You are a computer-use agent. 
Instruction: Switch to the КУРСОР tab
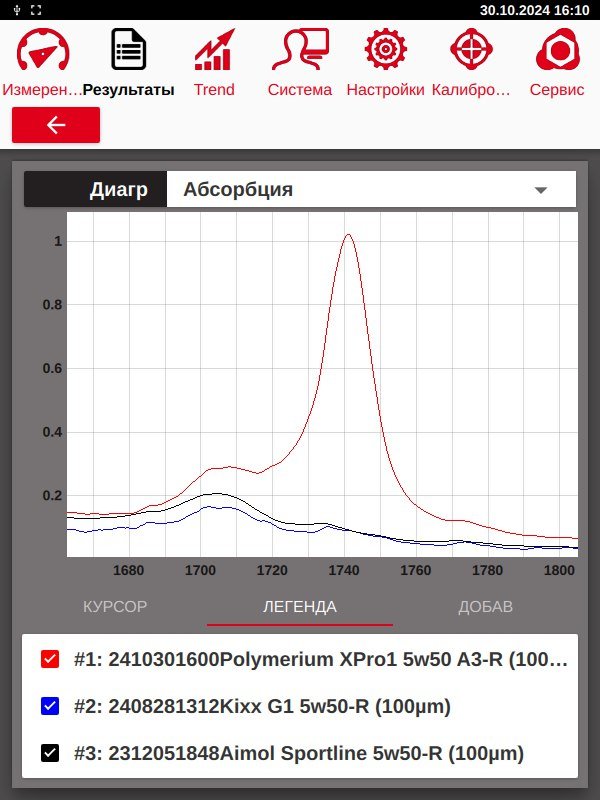click(x=115, y=607)
